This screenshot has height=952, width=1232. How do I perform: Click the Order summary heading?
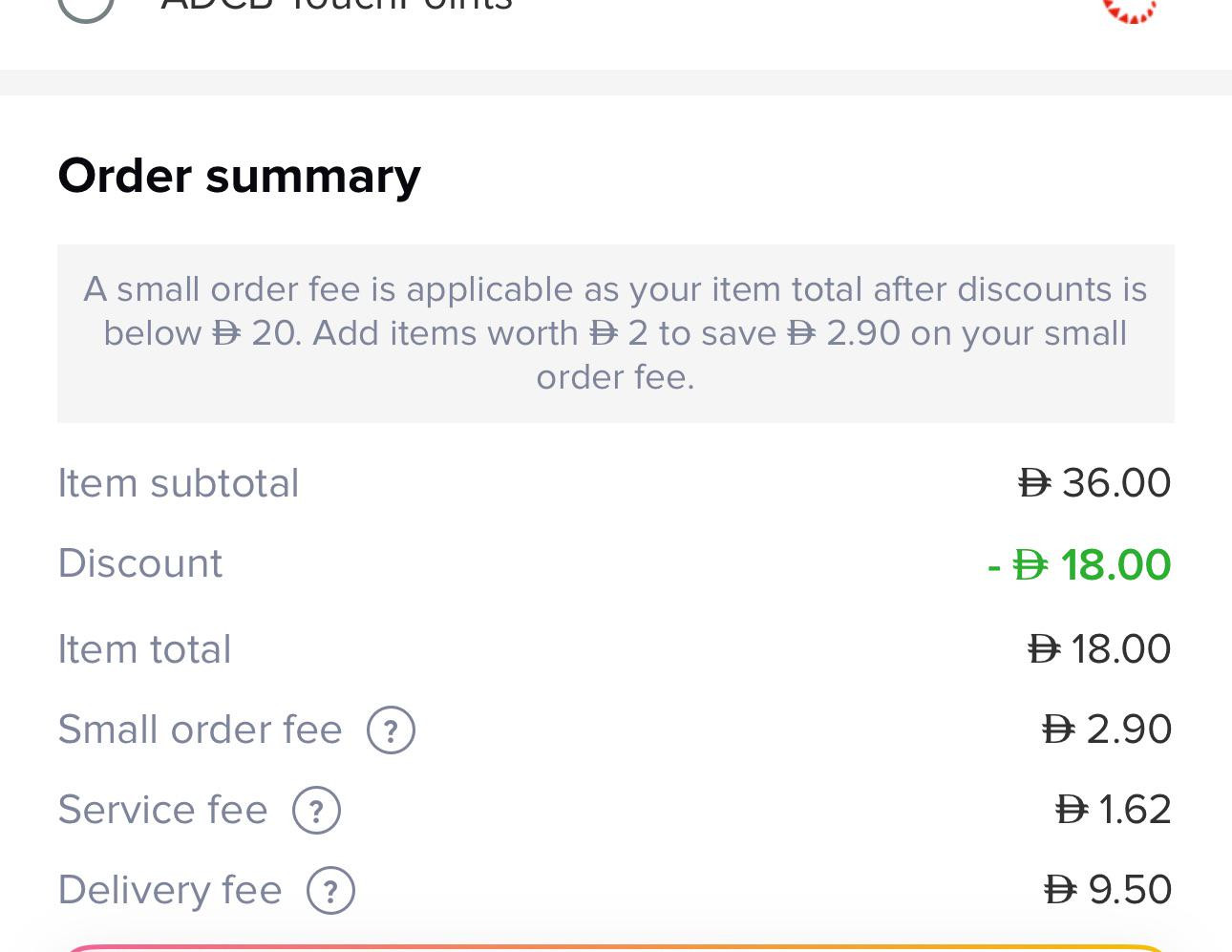[x=239, y=176]
